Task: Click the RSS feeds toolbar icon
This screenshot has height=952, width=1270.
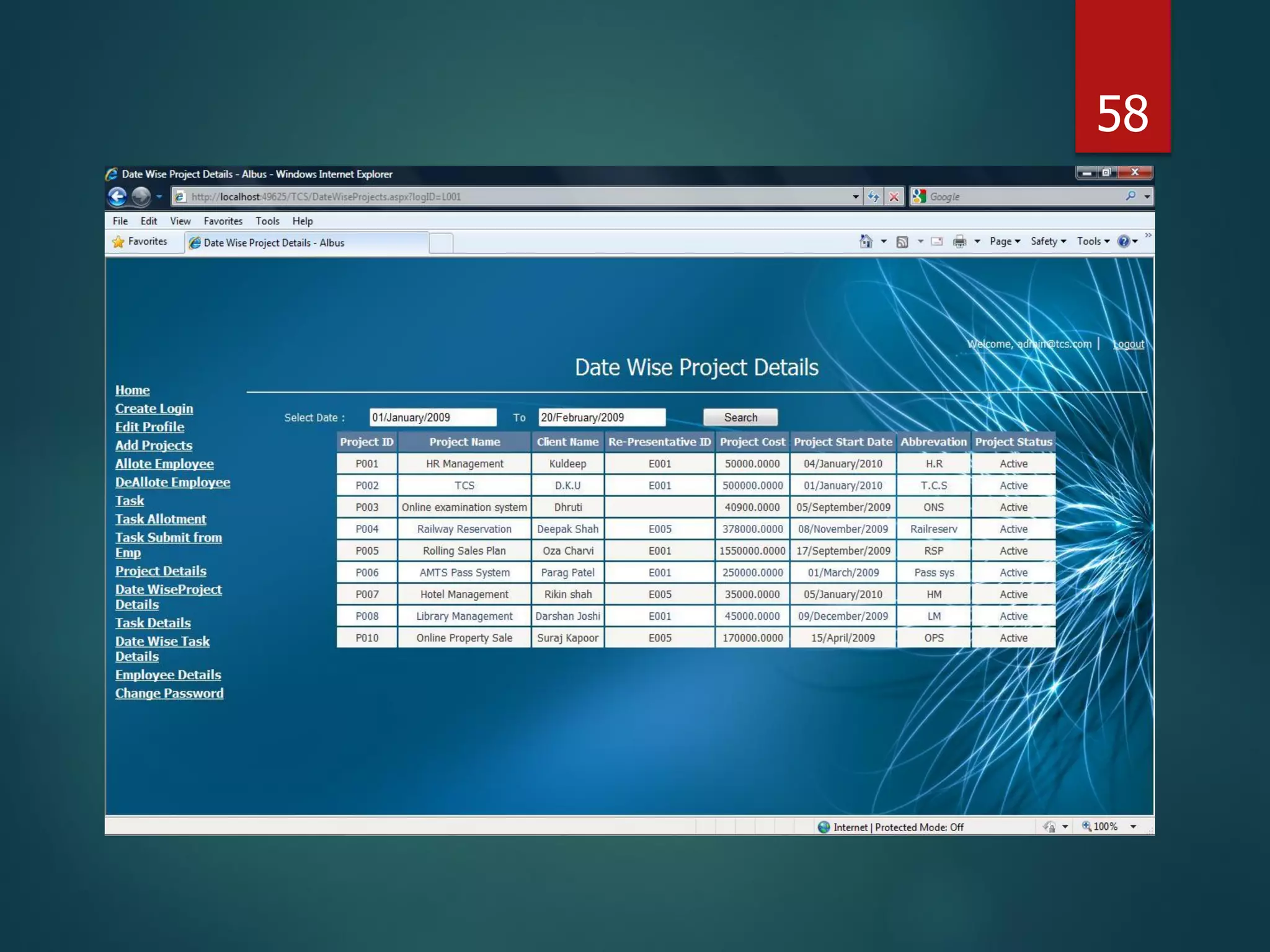Action: [902, 242]
